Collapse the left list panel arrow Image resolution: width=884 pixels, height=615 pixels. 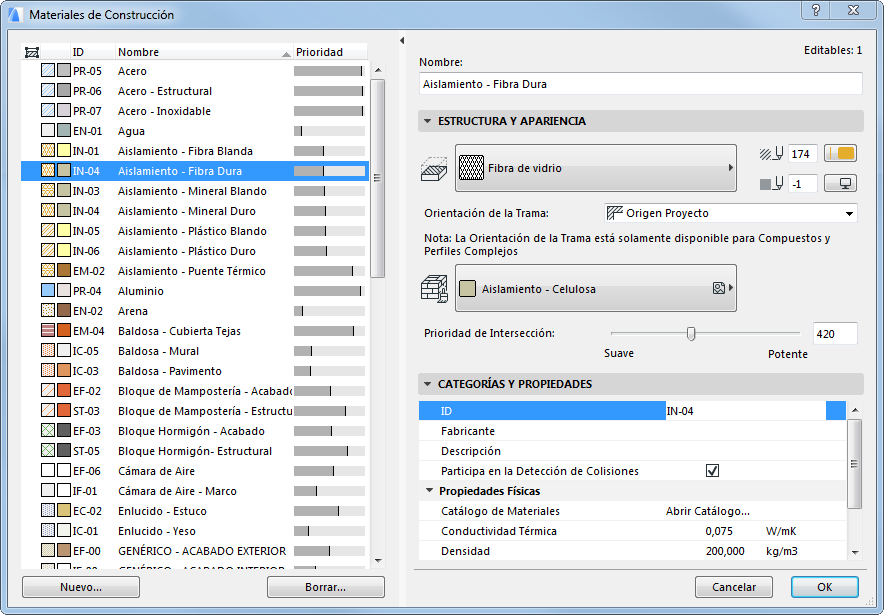coord(402,41)
